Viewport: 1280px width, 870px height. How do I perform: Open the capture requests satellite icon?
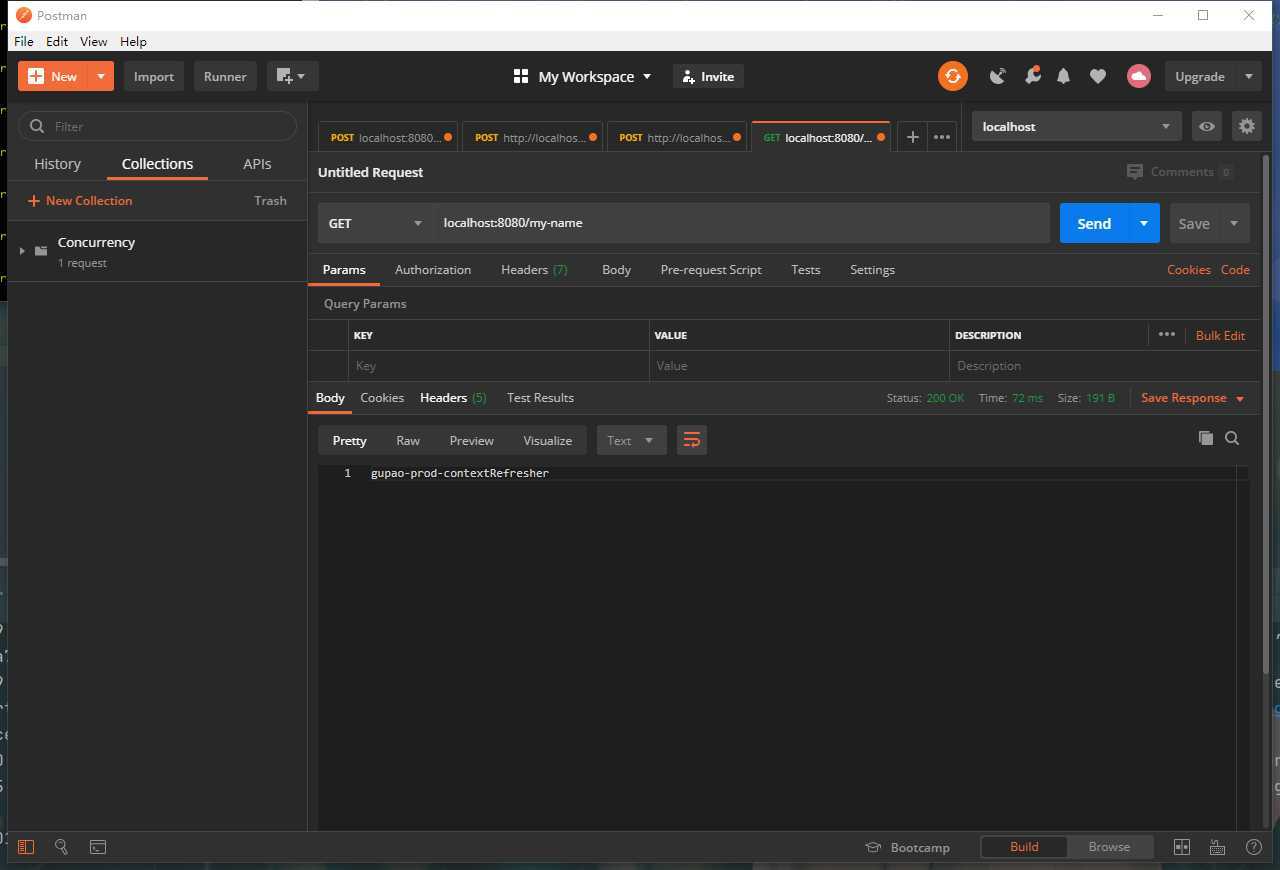point(997,76)
